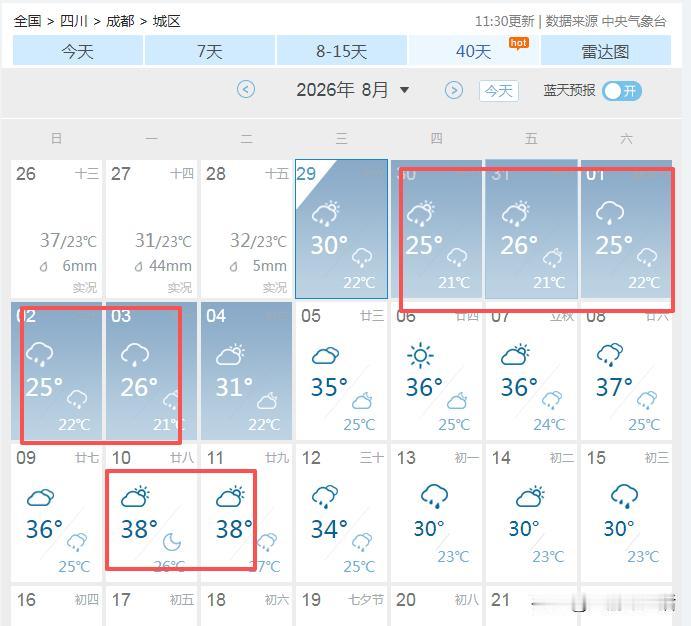Click the hot badge on 40天
The width and height of the screenshot is (691, 626).
click(x=518, y=44)
